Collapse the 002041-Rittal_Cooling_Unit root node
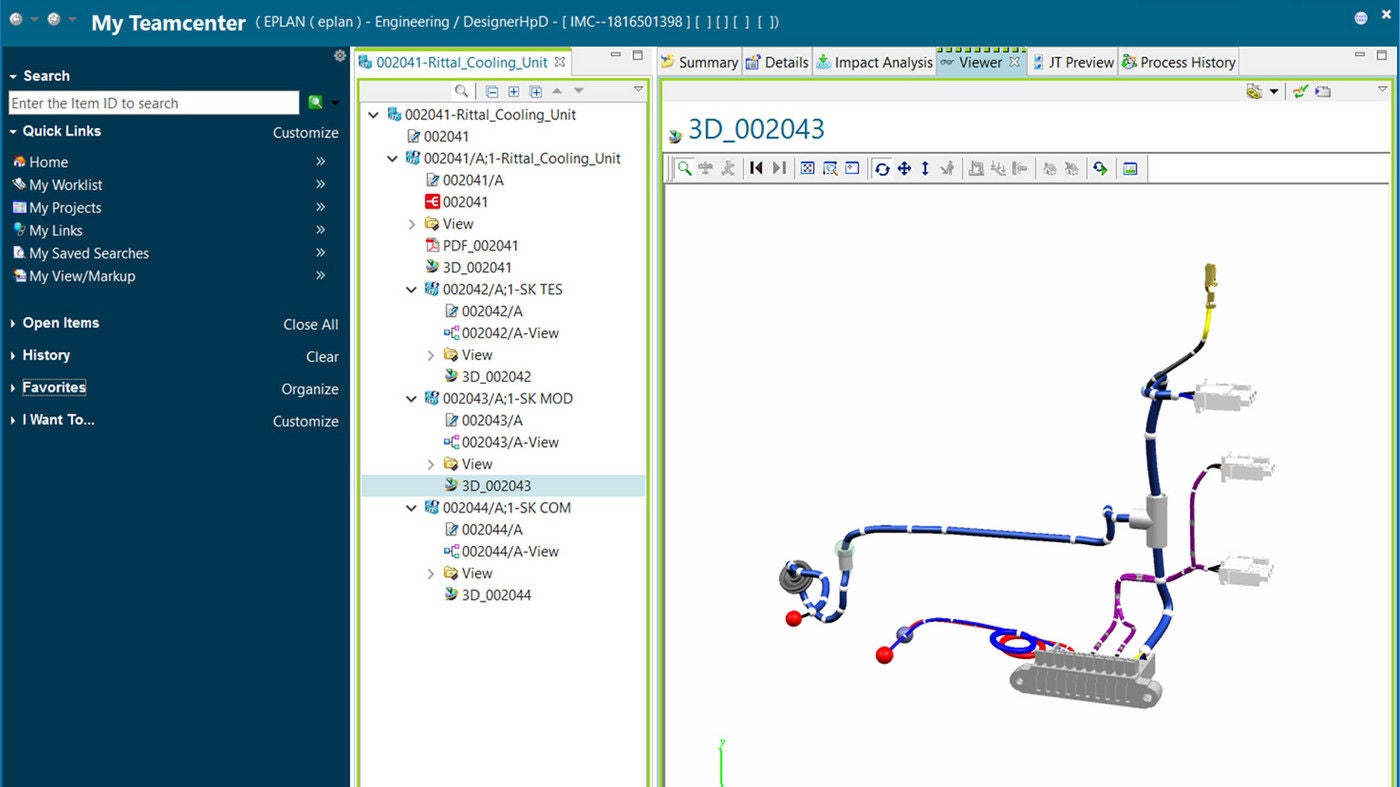This screenshot has height=787, width=1400. [x=374, y=115]
